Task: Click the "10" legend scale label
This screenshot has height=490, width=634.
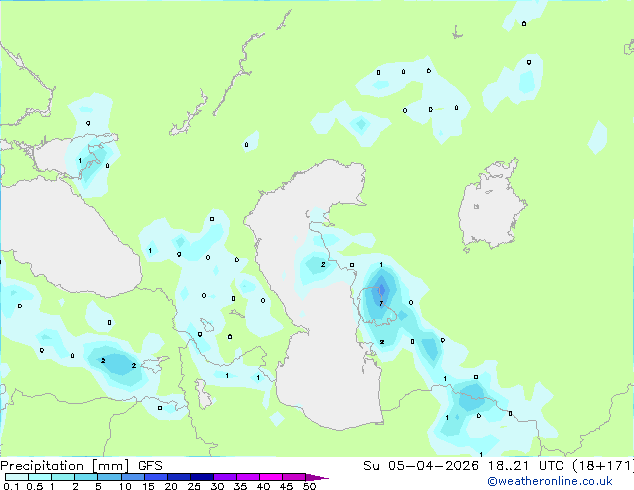Action: click(x=125, y=486)
